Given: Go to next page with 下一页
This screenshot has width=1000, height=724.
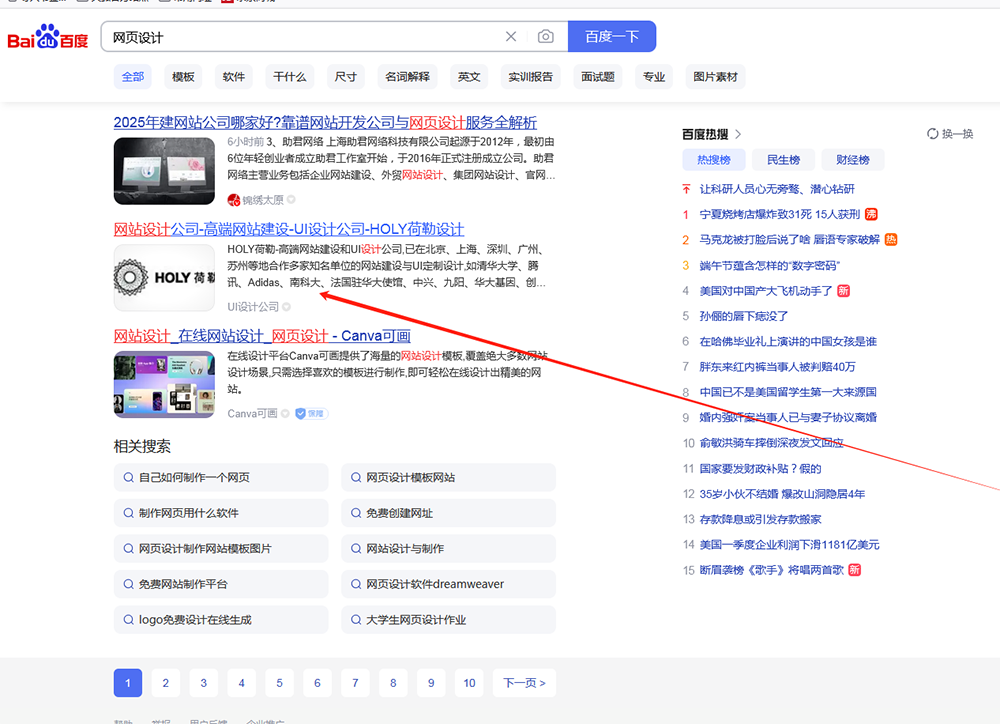Looking at the screenshot, I should tap(524, 683).
